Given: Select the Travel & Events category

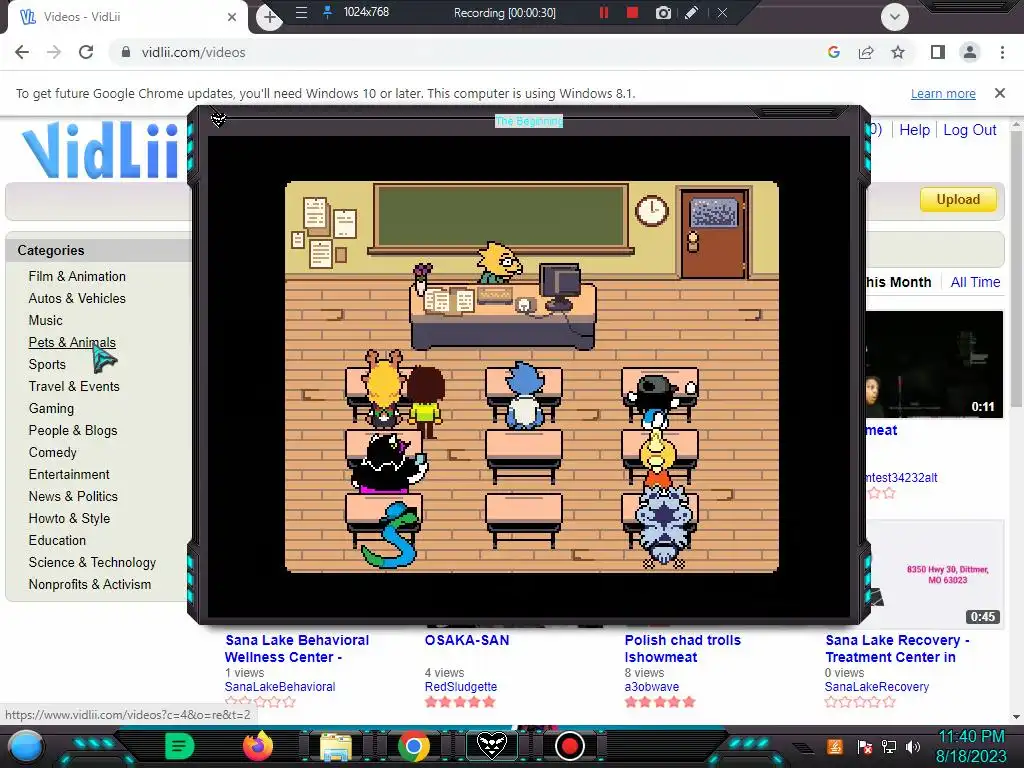Looking at the screenshot, I should pyautogui.click(x=74, y=387).
